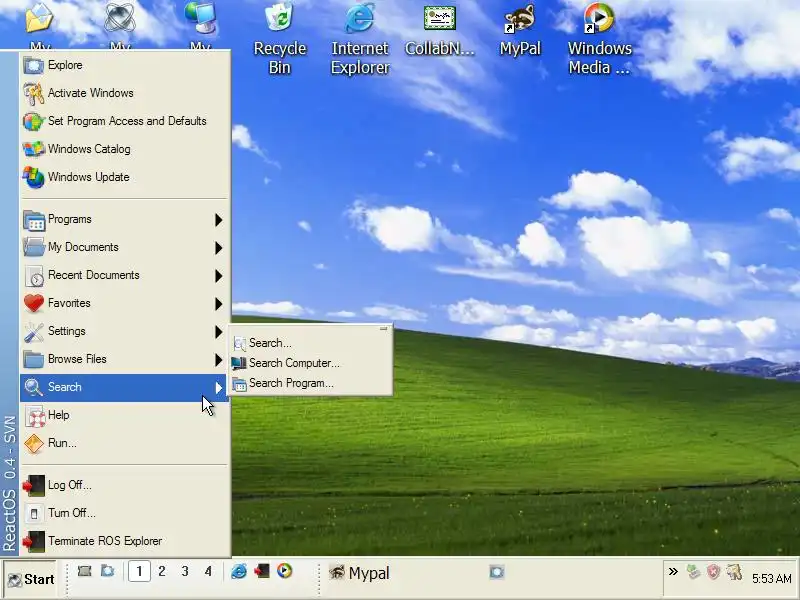Click the Settings tools icon
Image resolution: width=800 pixels, height=600 pixels.
(34, 332)
